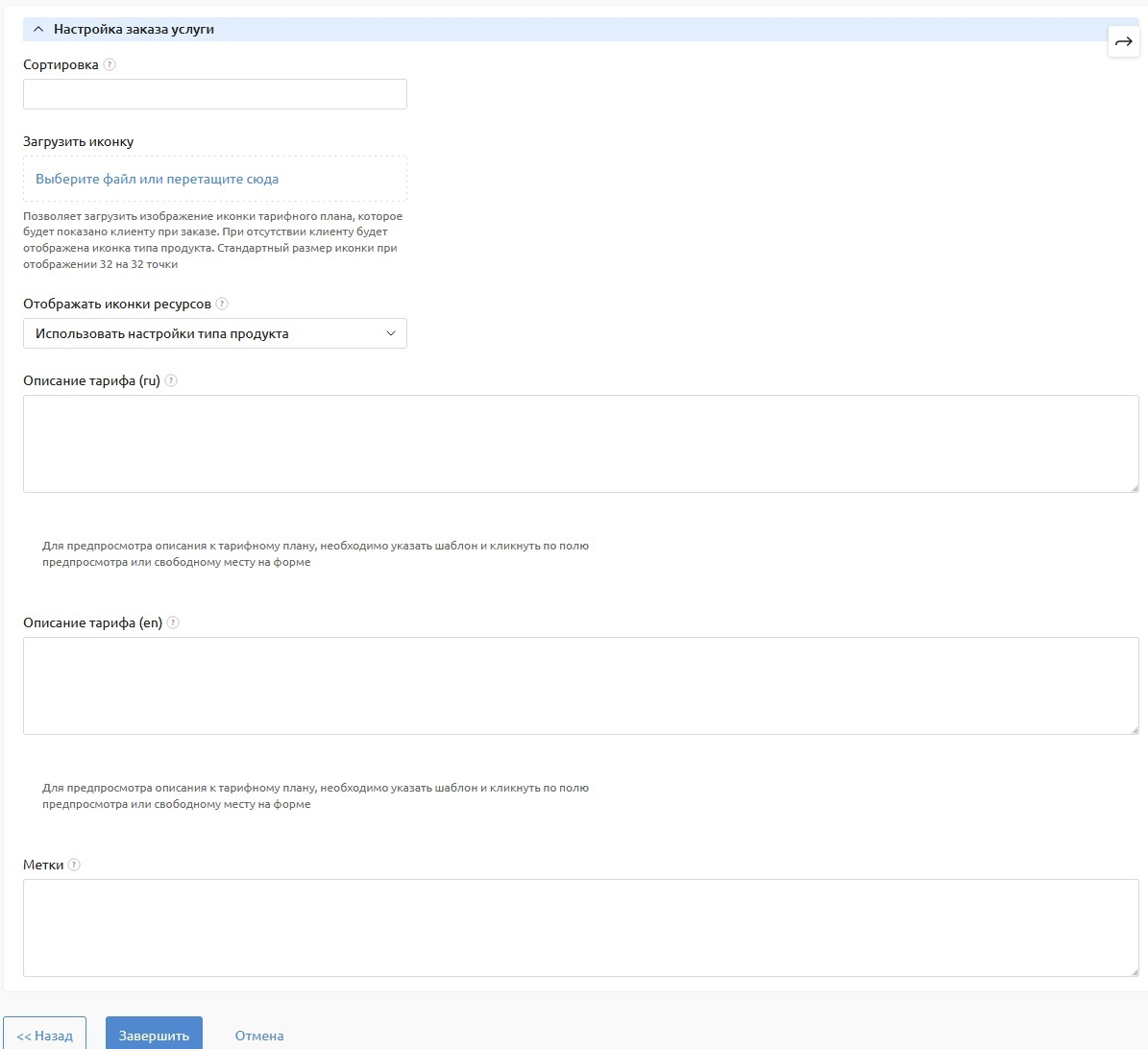
Task: Click Выберите файл или перетащите сюда upload area
Action: [x=214, y=179]
